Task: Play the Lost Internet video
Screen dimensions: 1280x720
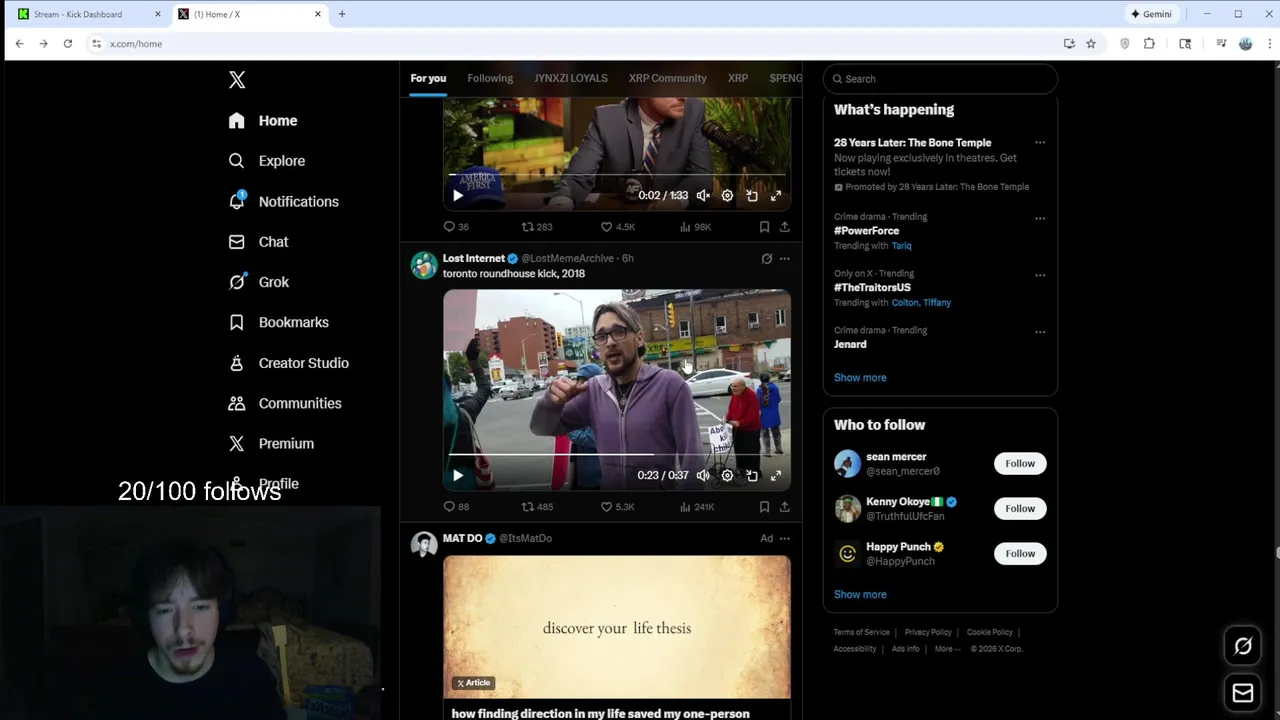Action: pyautogui.click(x=458, y=476)
